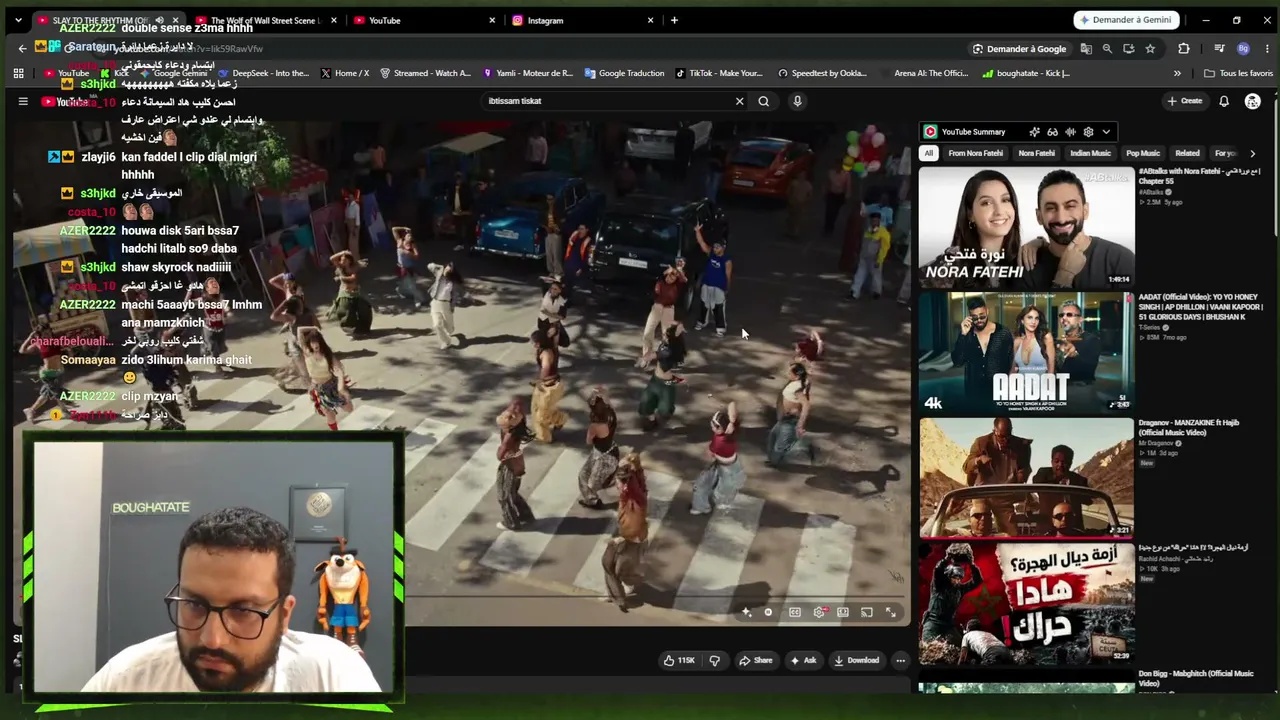The width and height of the screenshot is (1280, 720).
Task: Select the All filter chip
Action: (929, 153)
